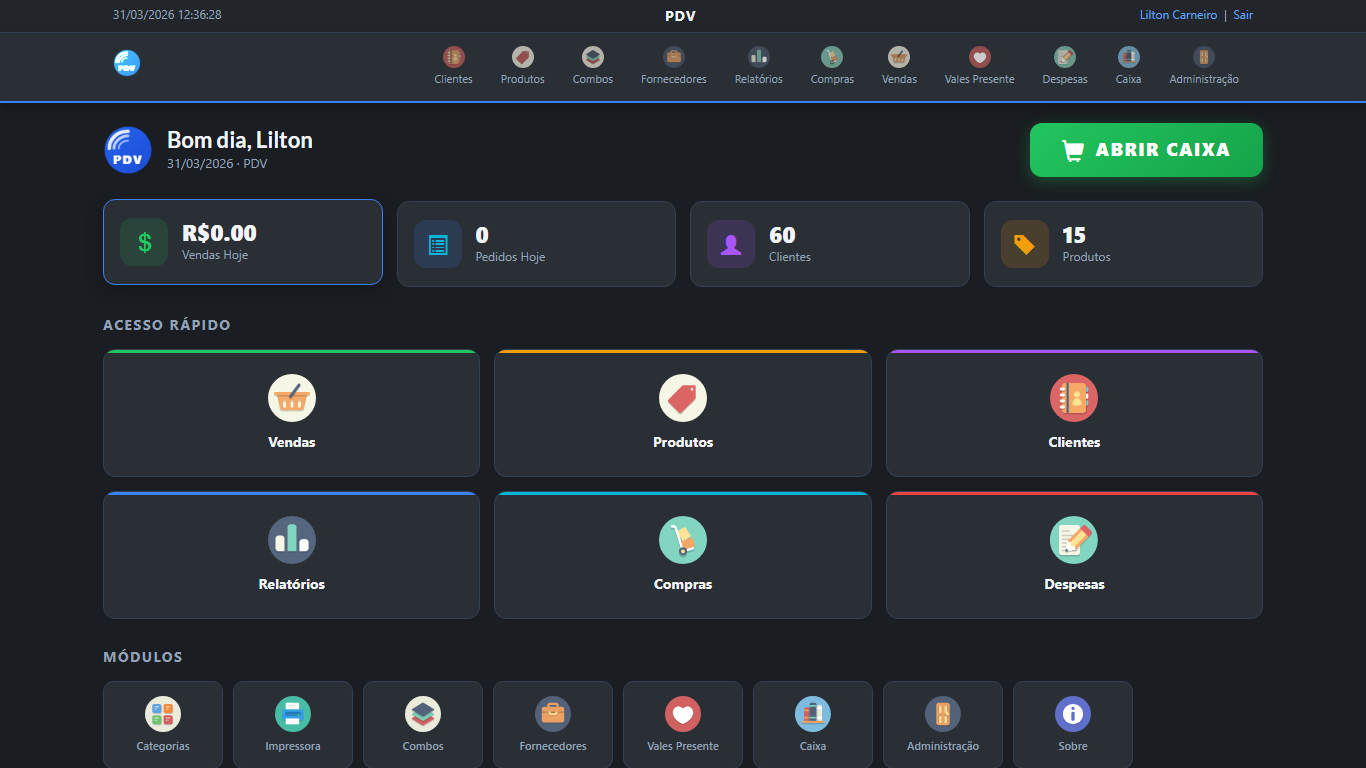Open Clientes from top navigation icon
Screen dimensions: 1366x768
[x=454, y=57]
